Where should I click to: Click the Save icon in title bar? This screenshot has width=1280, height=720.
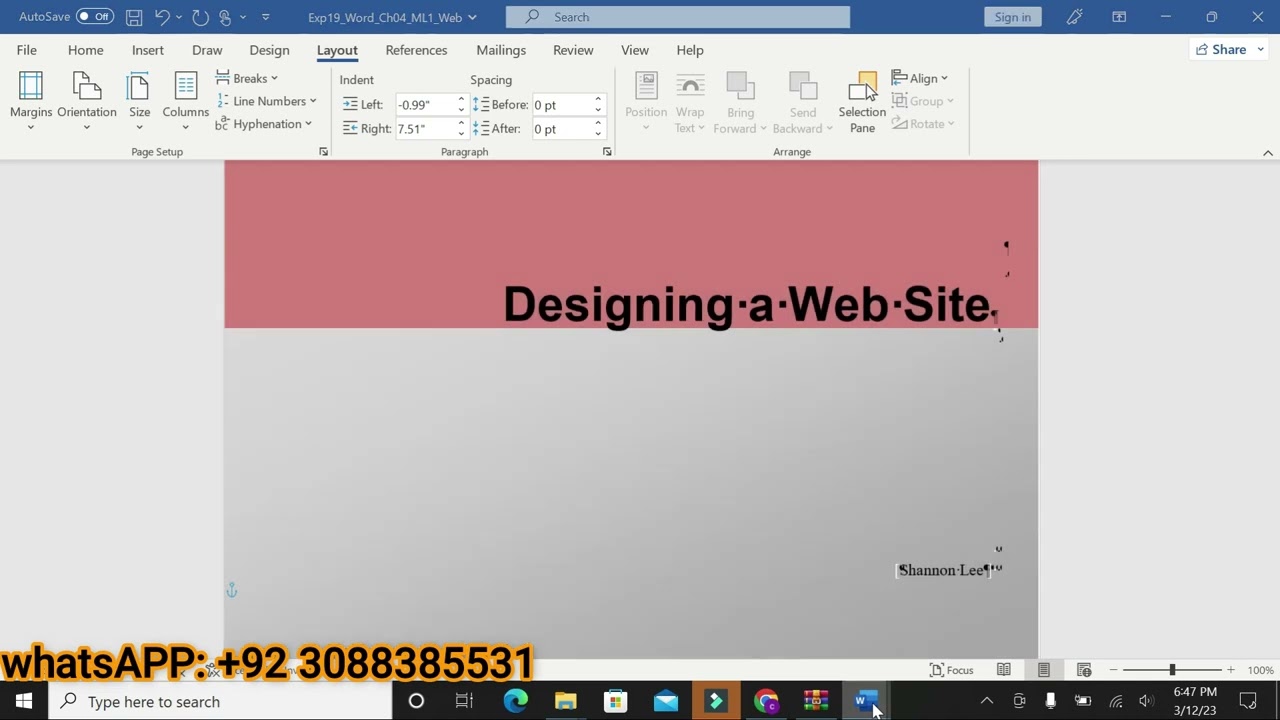(x=133, y=17)
